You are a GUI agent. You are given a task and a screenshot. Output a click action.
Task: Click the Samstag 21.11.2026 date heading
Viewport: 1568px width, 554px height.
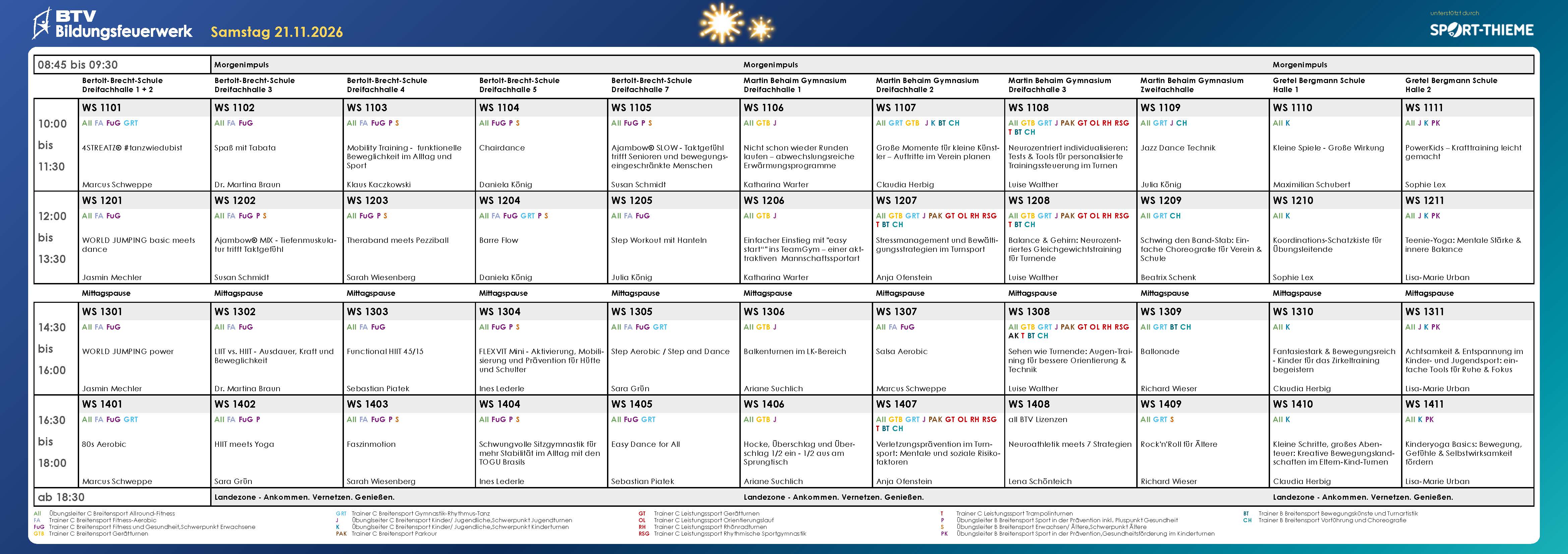[x=276, y=32]
